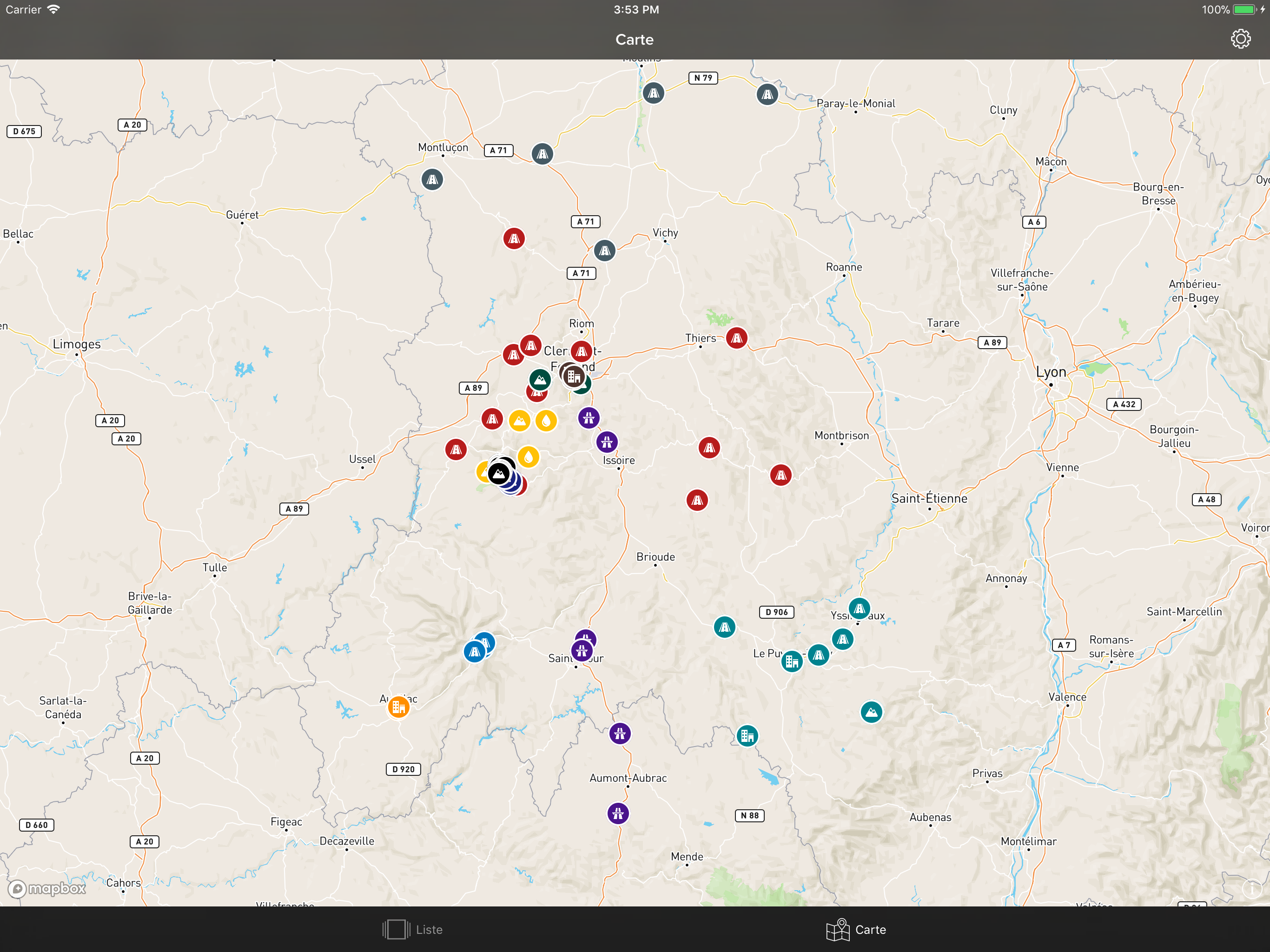Tap the teal road marker at Yssingeaux
The width and height of the screenshot is (1270, 952).
859,608
